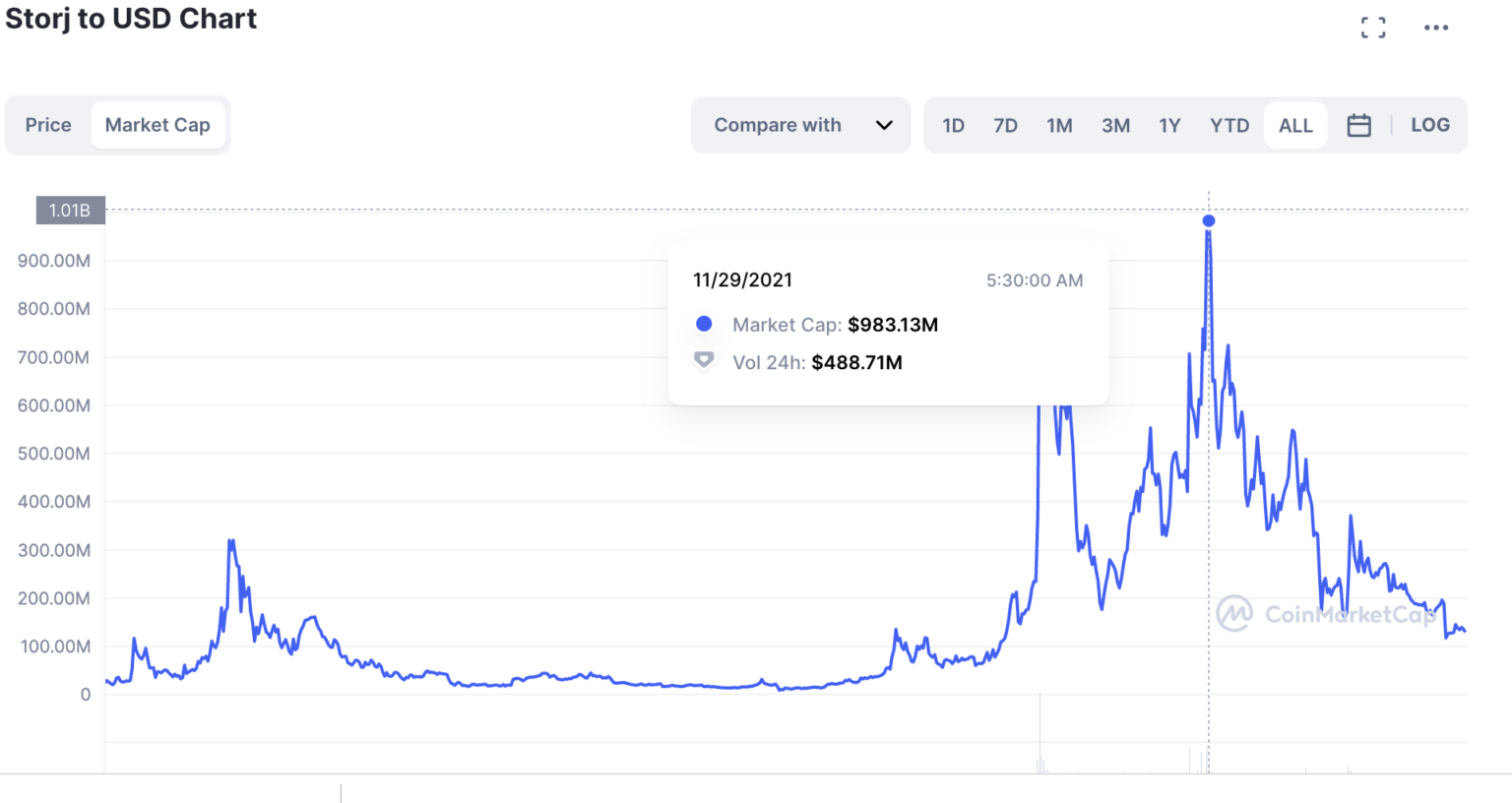Select the 3M time range
The image size is (1512, 803).
[x=1115, y=125]
